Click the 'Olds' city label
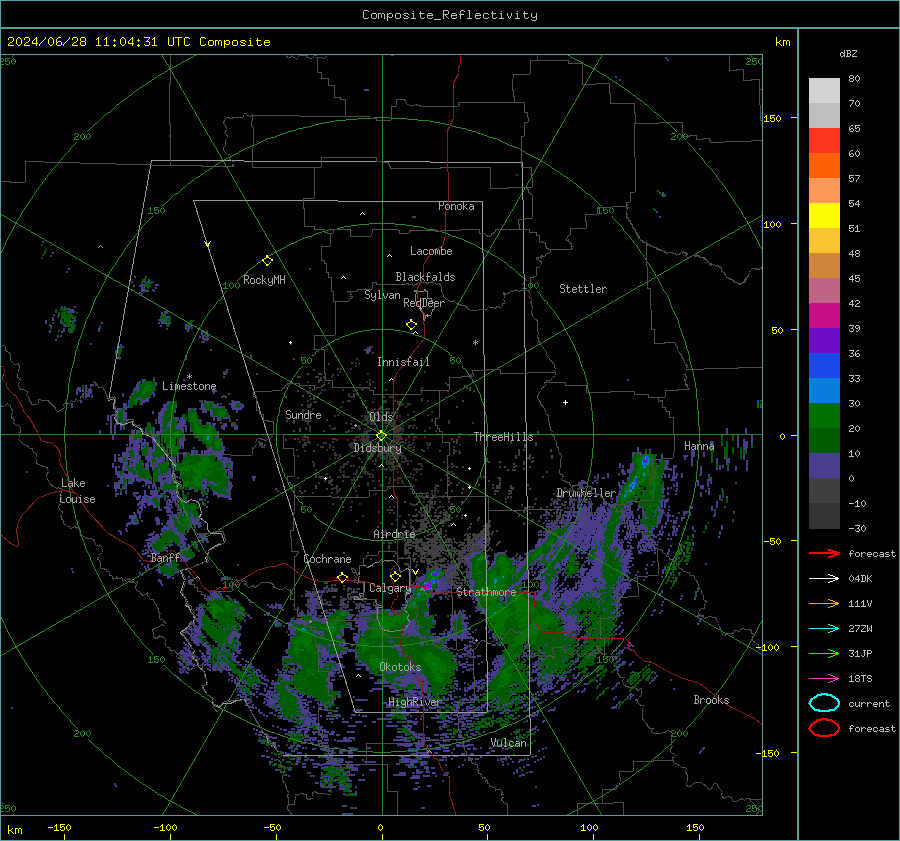Viewport: 900px width, 841px height. (381, 417)
